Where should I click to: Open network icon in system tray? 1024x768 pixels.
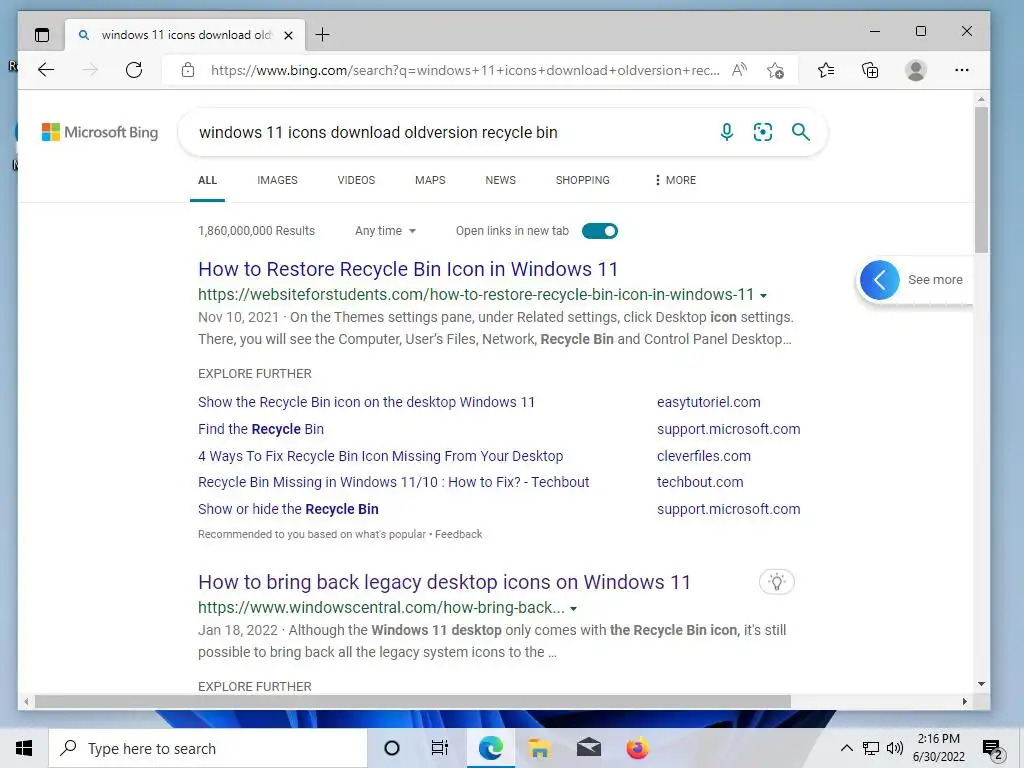(871, 748)
